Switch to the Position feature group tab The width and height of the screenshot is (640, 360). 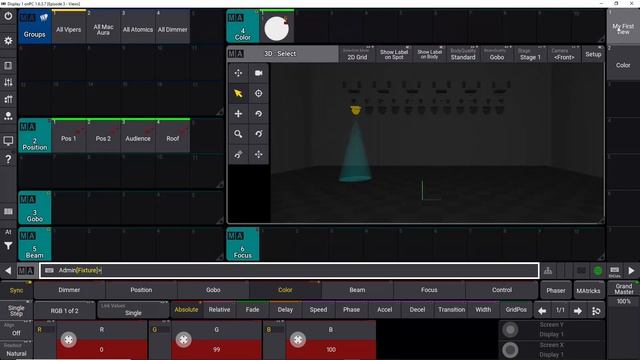coord(141,290)
